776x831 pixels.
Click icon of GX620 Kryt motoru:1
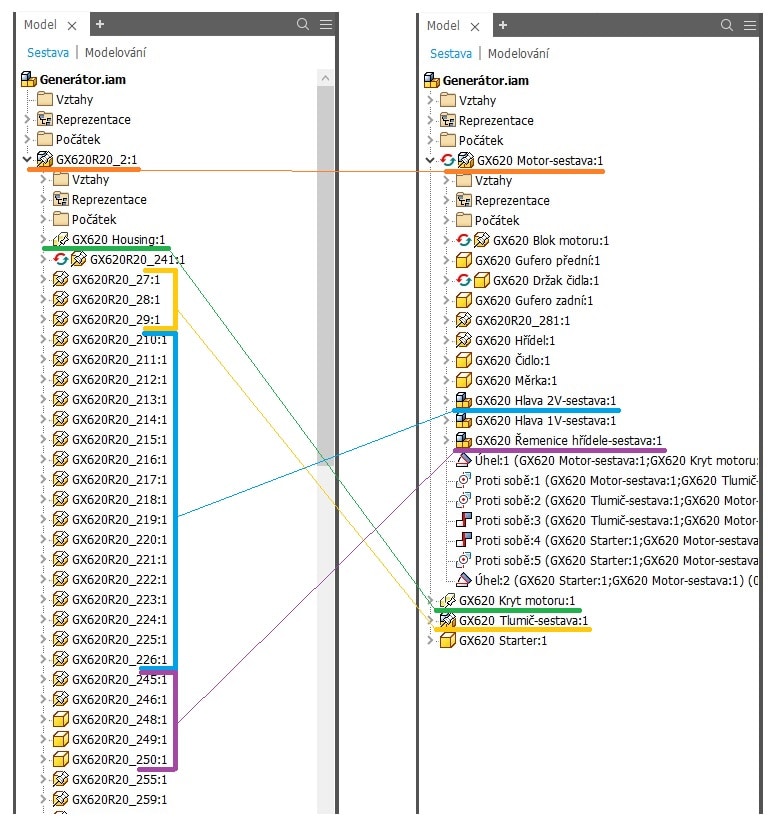point(448,600)
